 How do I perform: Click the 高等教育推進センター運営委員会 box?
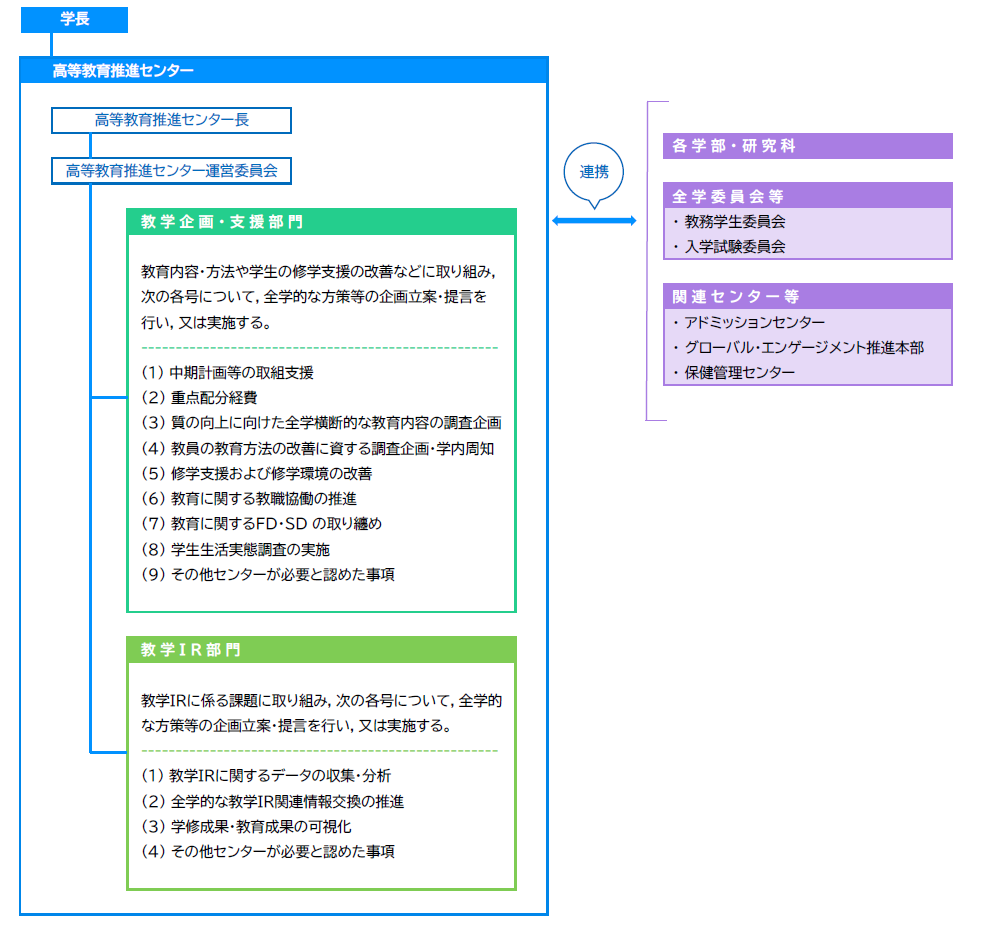coord(171,171)
